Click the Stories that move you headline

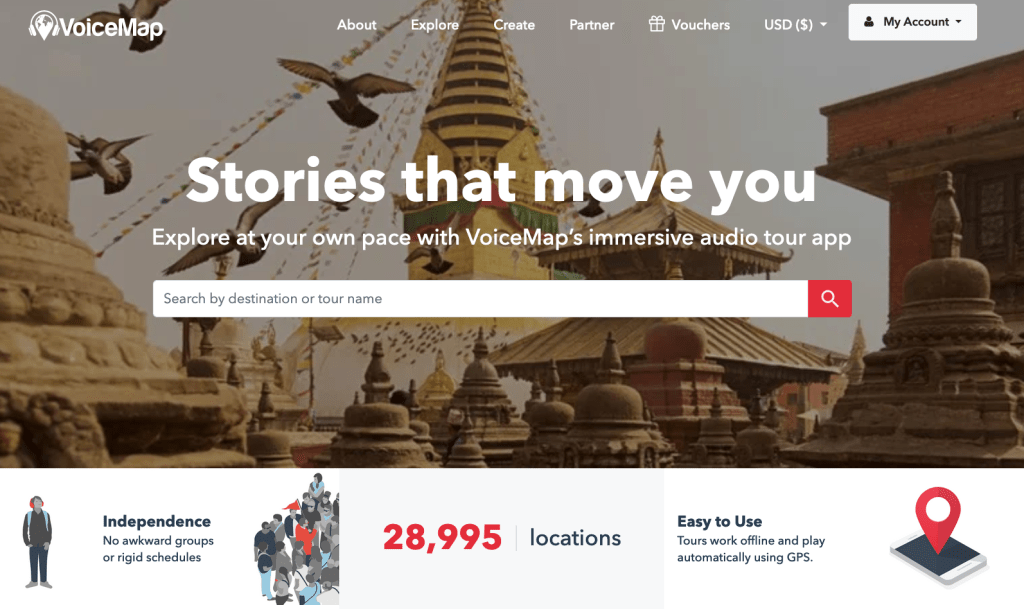[501, 181]
